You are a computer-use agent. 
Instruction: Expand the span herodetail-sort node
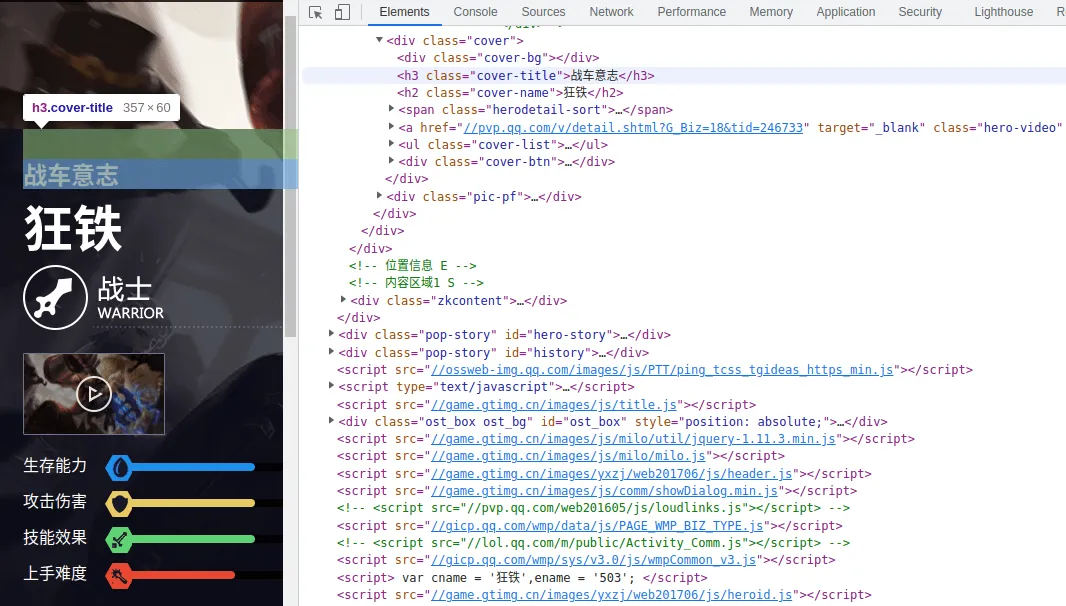[x=392, y=109]
